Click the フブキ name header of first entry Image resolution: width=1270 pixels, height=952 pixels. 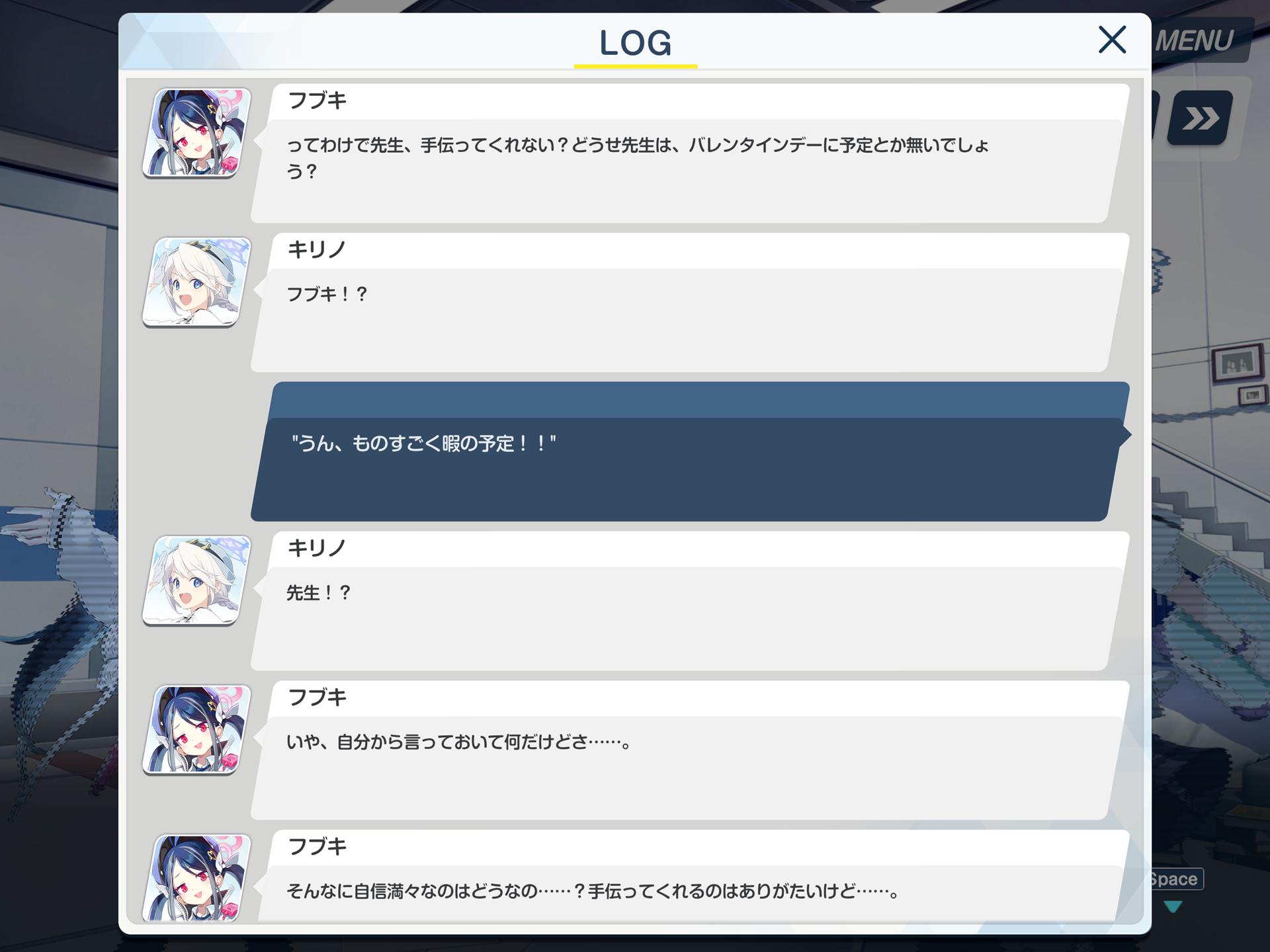point(317,100)
